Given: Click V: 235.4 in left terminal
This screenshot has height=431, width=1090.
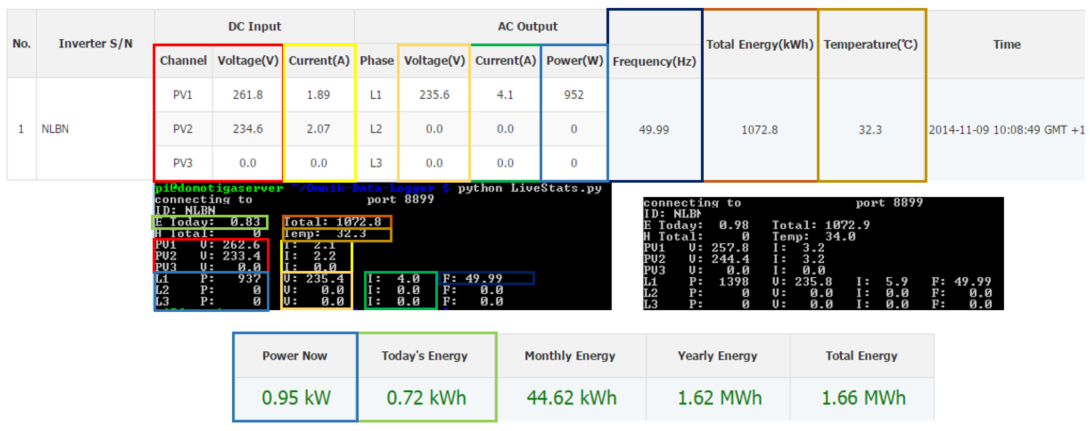Looking at the screenshot, I should point(315,279).
